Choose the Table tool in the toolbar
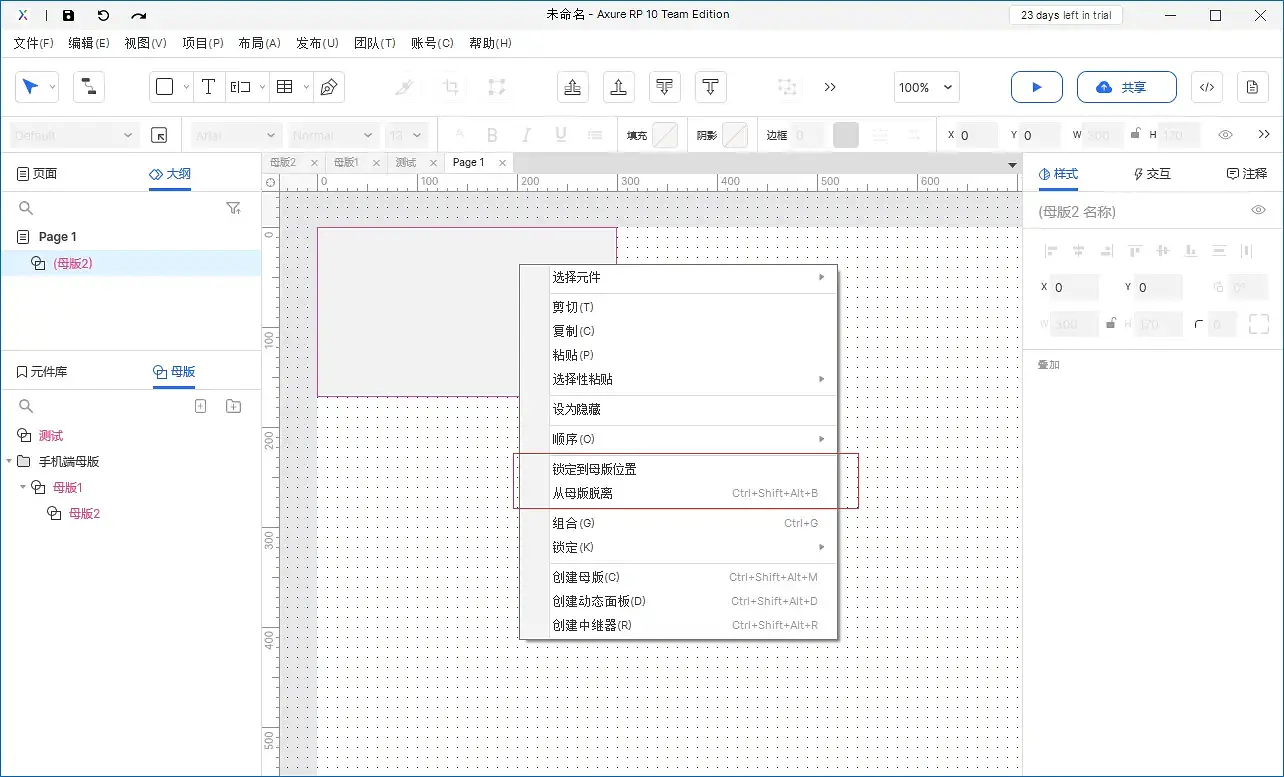This screenshot has width=1284, height=777. [x=285, y=87]
